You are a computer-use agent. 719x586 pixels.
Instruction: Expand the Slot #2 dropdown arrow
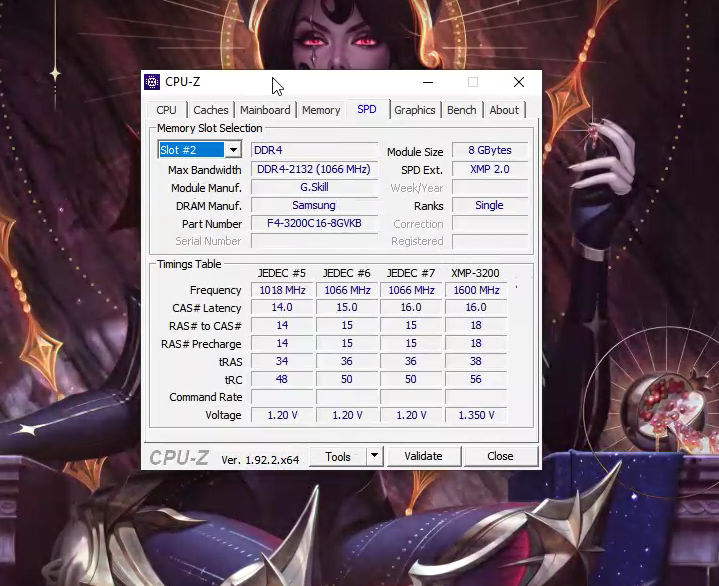[233, 150]
